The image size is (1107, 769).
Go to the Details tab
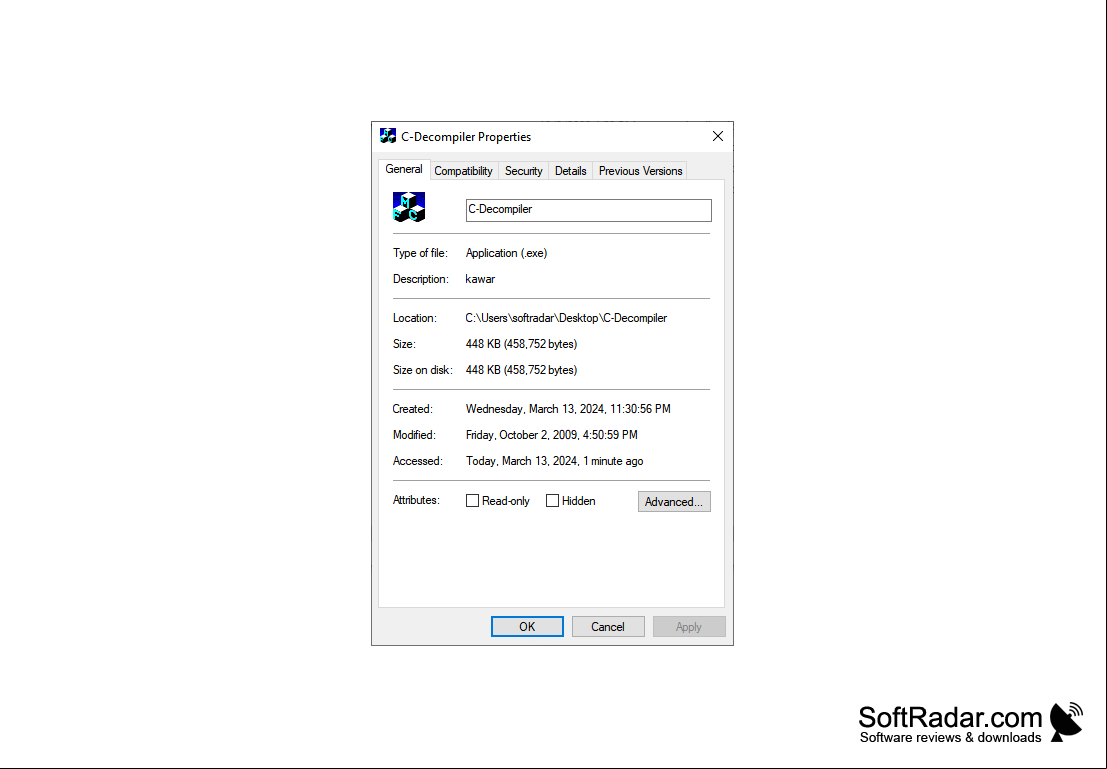tap(570, 171)
